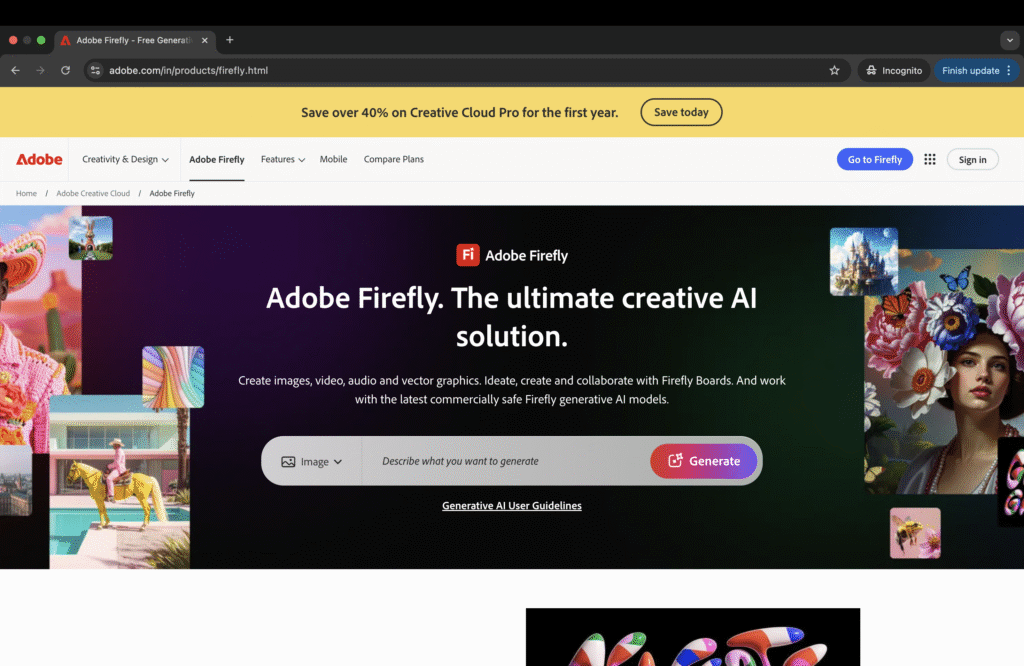Click the prompt description input field
The image size is (1024, 666).
(x=505, y=461)
